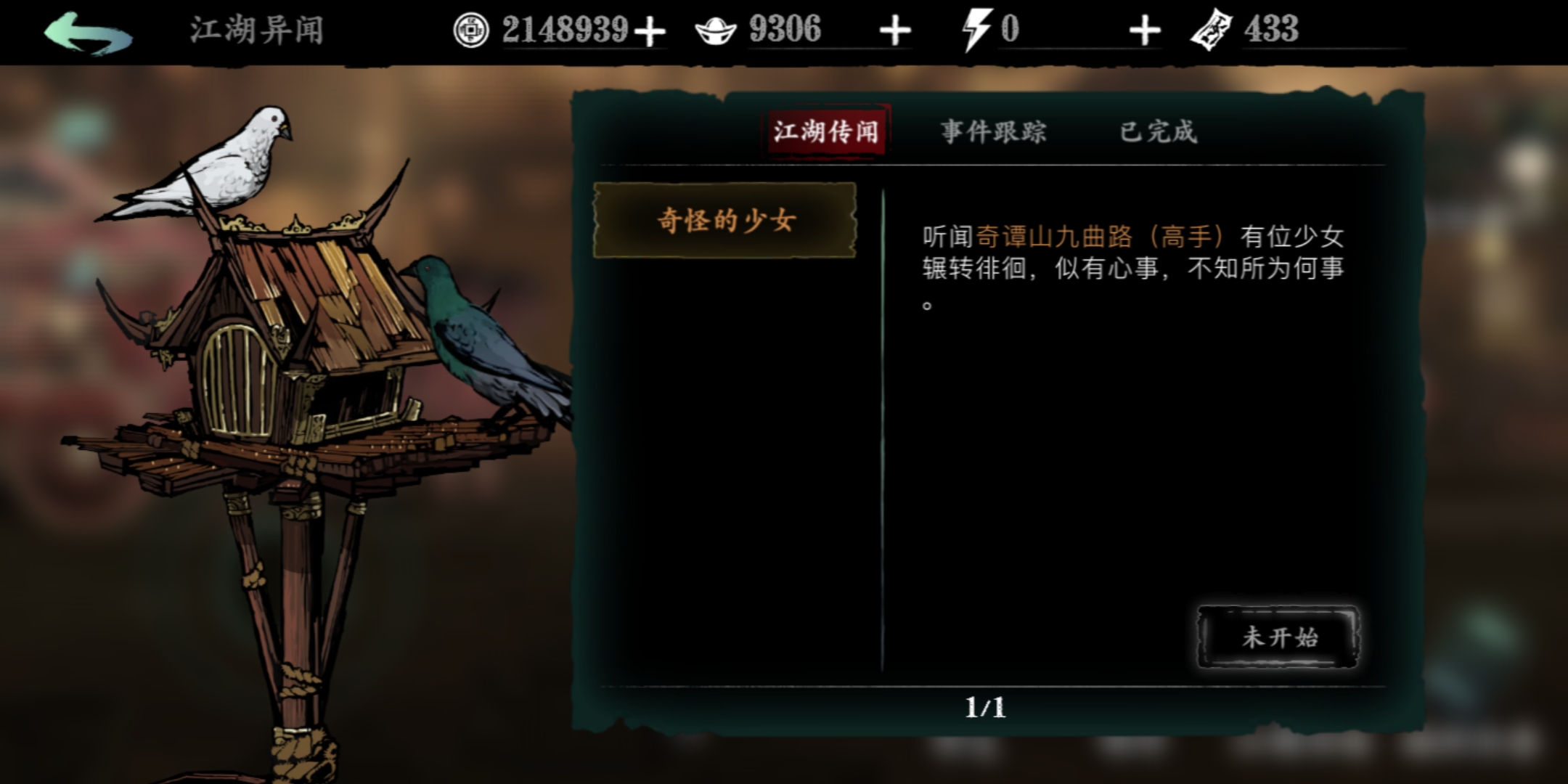Click the lightning energy icon

(x=976, y=30)
